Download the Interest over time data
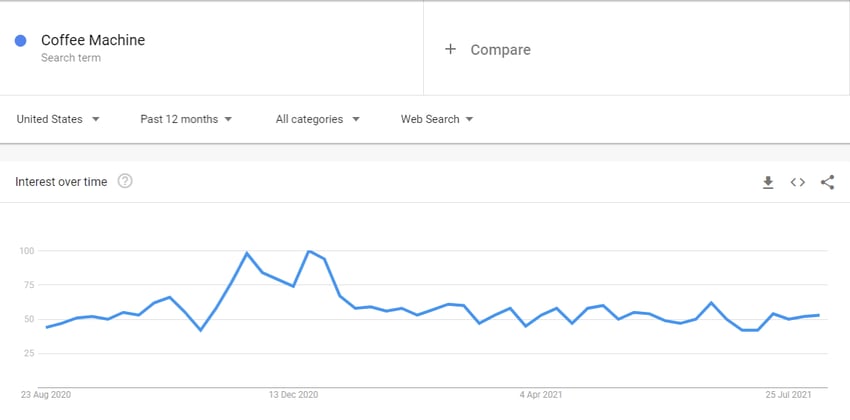This screenshot has height=420, width=850. click(x=768, y=183)
